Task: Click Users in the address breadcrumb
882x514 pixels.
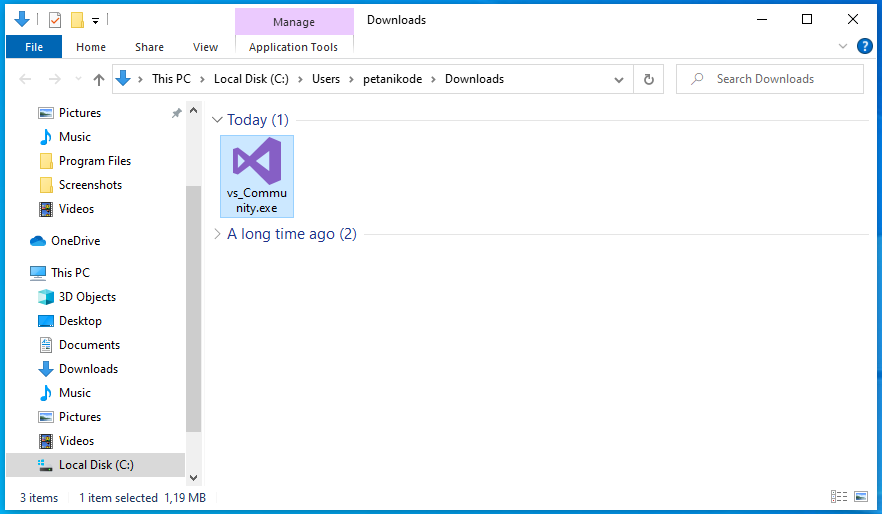Action: point(326,79)
